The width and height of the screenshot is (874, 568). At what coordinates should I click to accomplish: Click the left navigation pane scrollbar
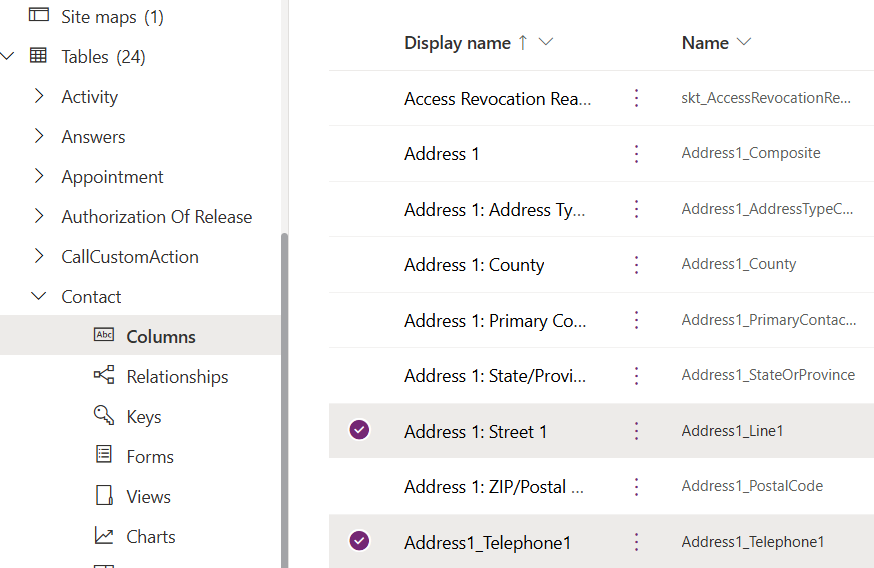coord(285,400)
